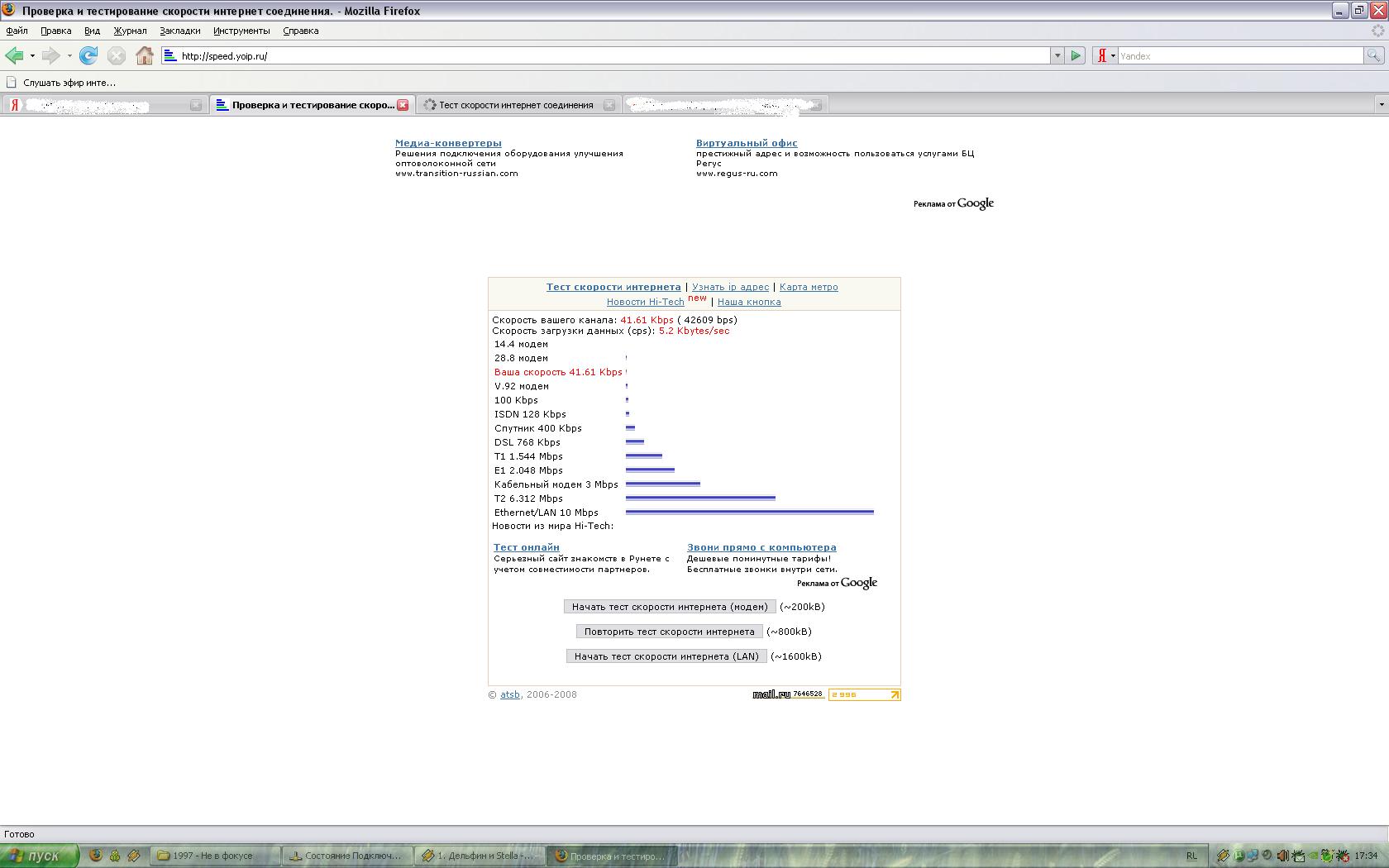Screen dimensions: 1389x868
Task: Click Повторить тест скорости интернета button
Action: (669, 632)
